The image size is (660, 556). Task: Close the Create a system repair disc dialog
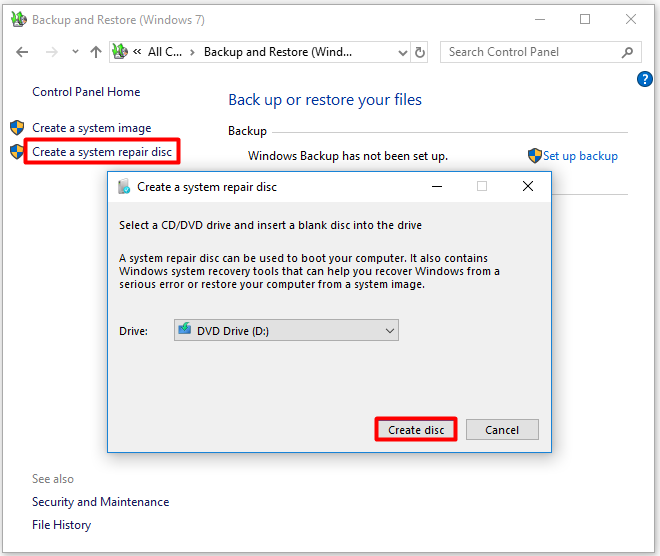pyautogui.click(x=528, y=186)
